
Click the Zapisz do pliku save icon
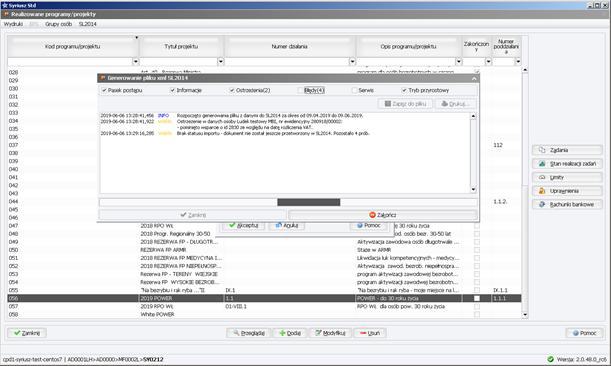point(388,104)
